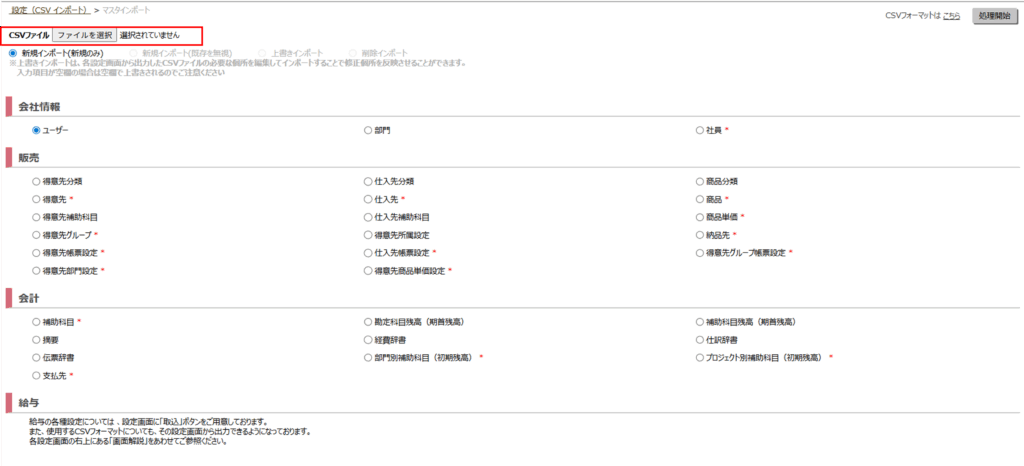The height and width of the screenshot is (466, 1024).
Task: Open the CSVフォーマット こちら link
Action: coord(951,17)
